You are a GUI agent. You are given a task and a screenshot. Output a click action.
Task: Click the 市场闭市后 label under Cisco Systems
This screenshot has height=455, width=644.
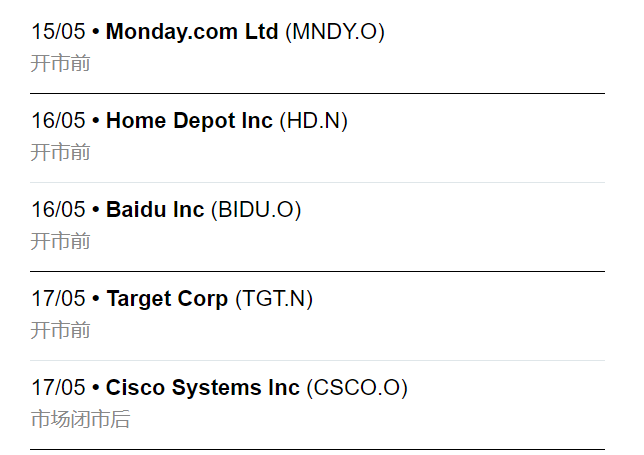(80, 419)
